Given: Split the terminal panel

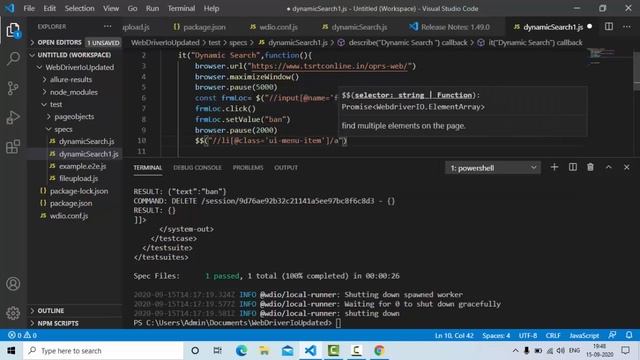Looking at the screenshot, I should 573,167.
